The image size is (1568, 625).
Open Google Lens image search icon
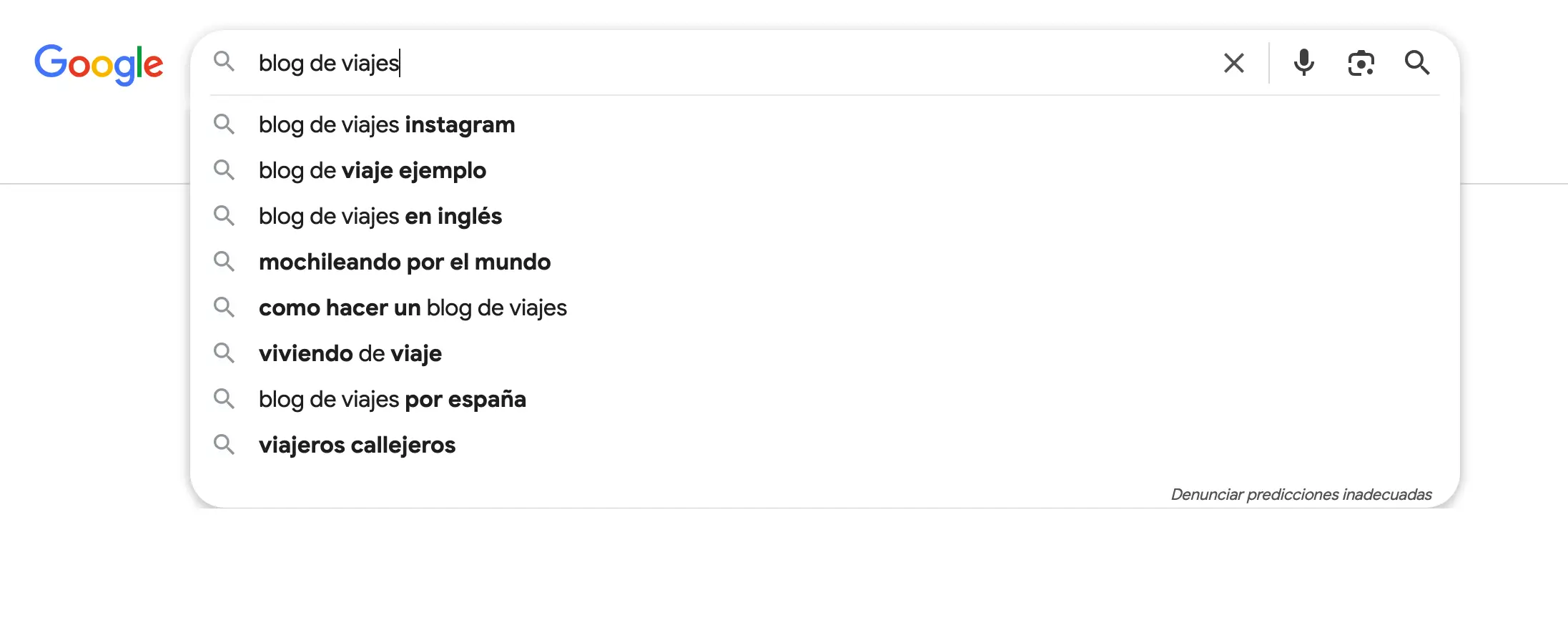(1361, 63)
